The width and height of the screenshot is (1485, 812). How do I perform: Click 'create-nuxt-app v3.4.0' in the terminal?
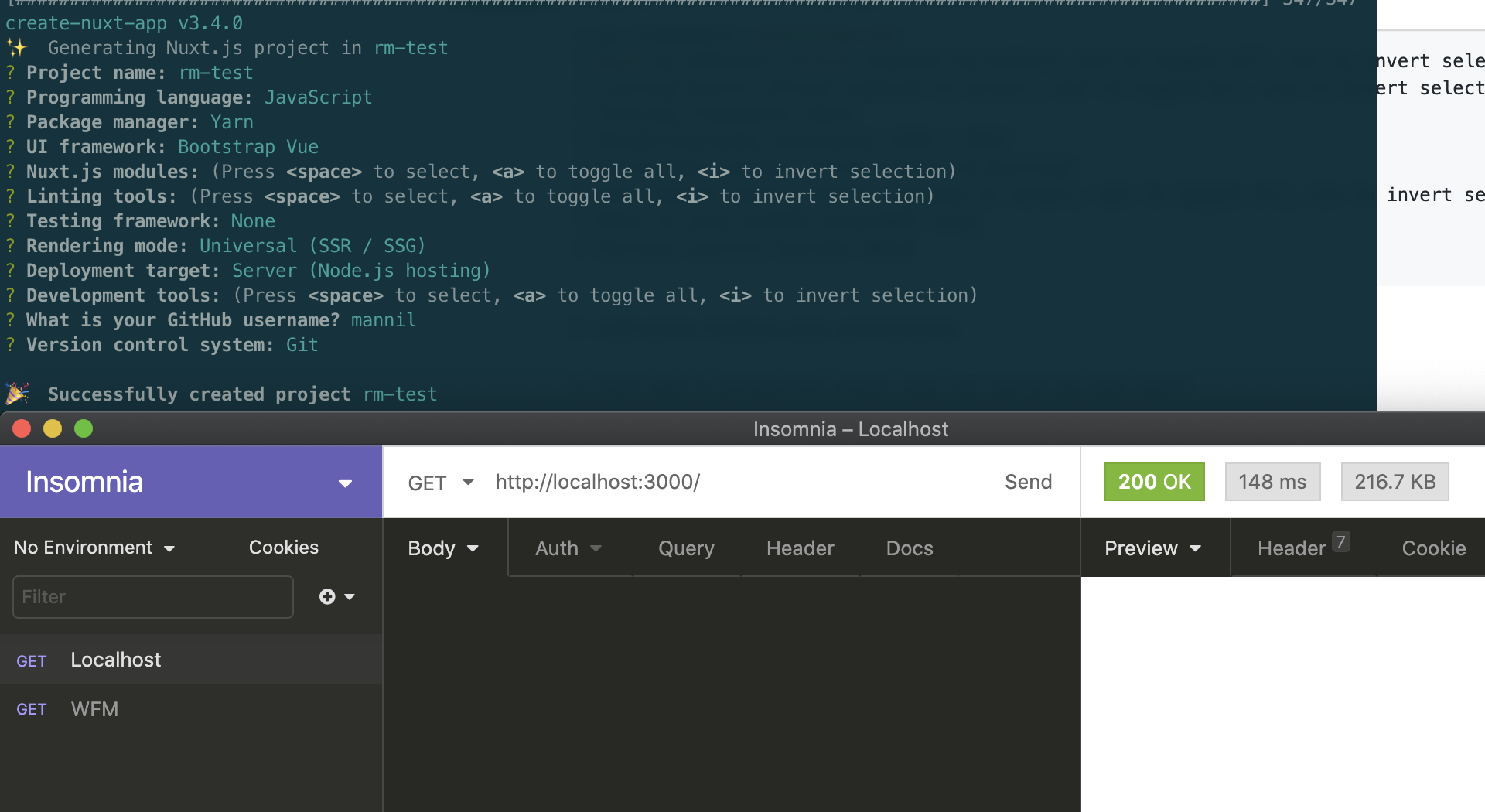click(124, 23)
